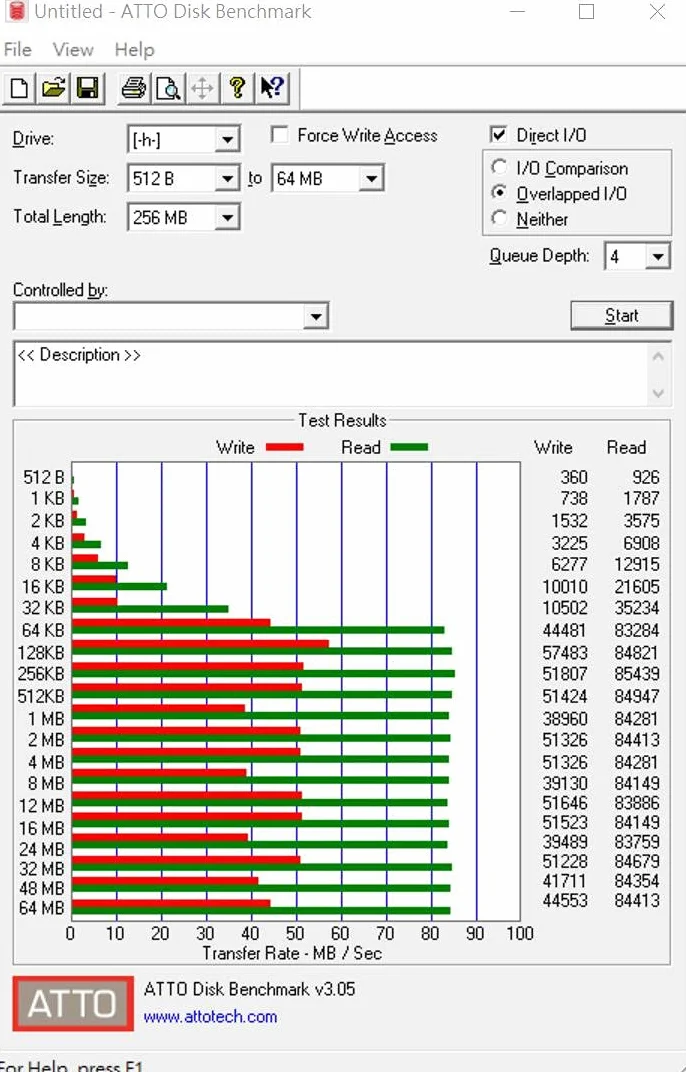The width and height of the screenshot is (686, 1072).
Task: Activate the context help arrow icon
Action: coord(272,88)
